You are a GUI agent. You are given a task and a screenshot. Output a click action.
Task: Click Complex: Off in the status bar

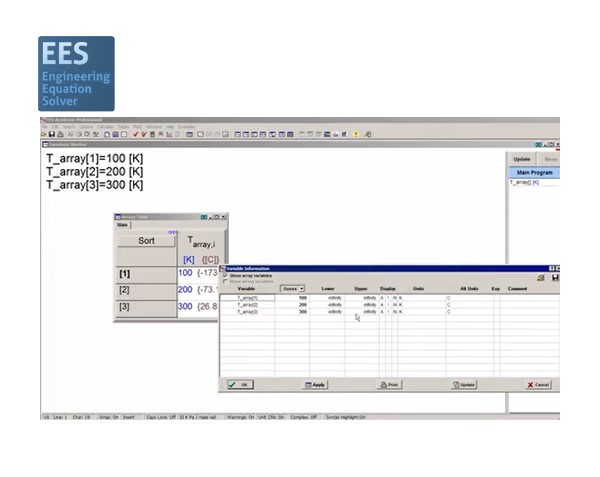[x=303, y=417]
